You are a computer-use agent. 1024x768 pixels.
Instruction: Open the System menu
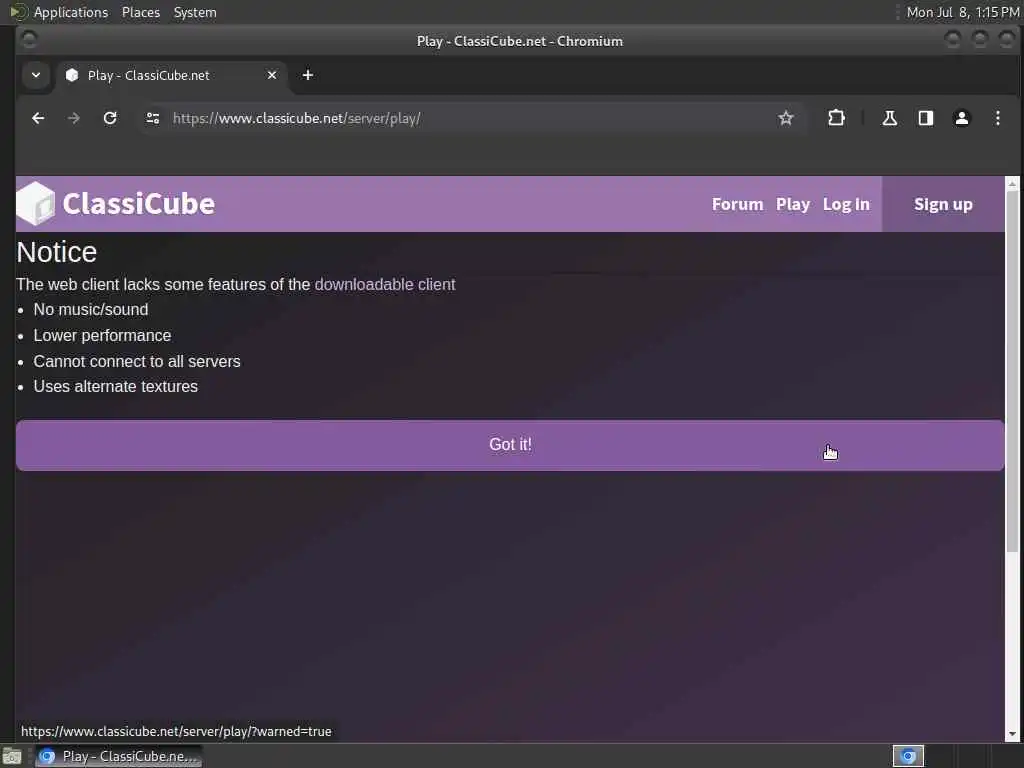coord(195,12)
